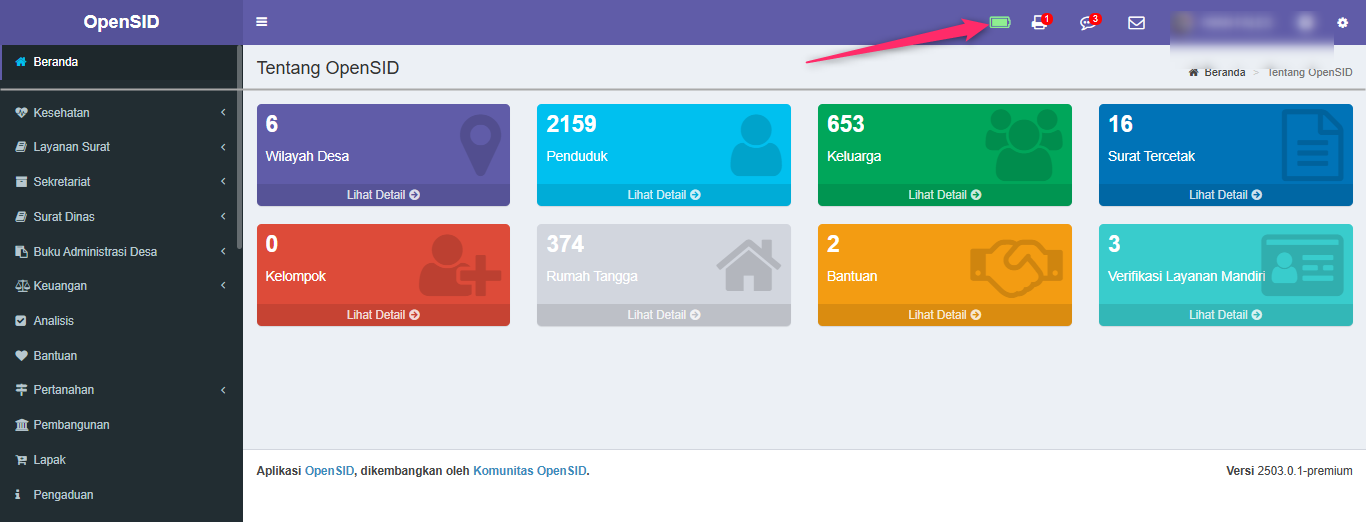Click the 2159 Penduduk count
Image resolution: width=1366 pixels, height=522 pixels.
tap(571, 124)
